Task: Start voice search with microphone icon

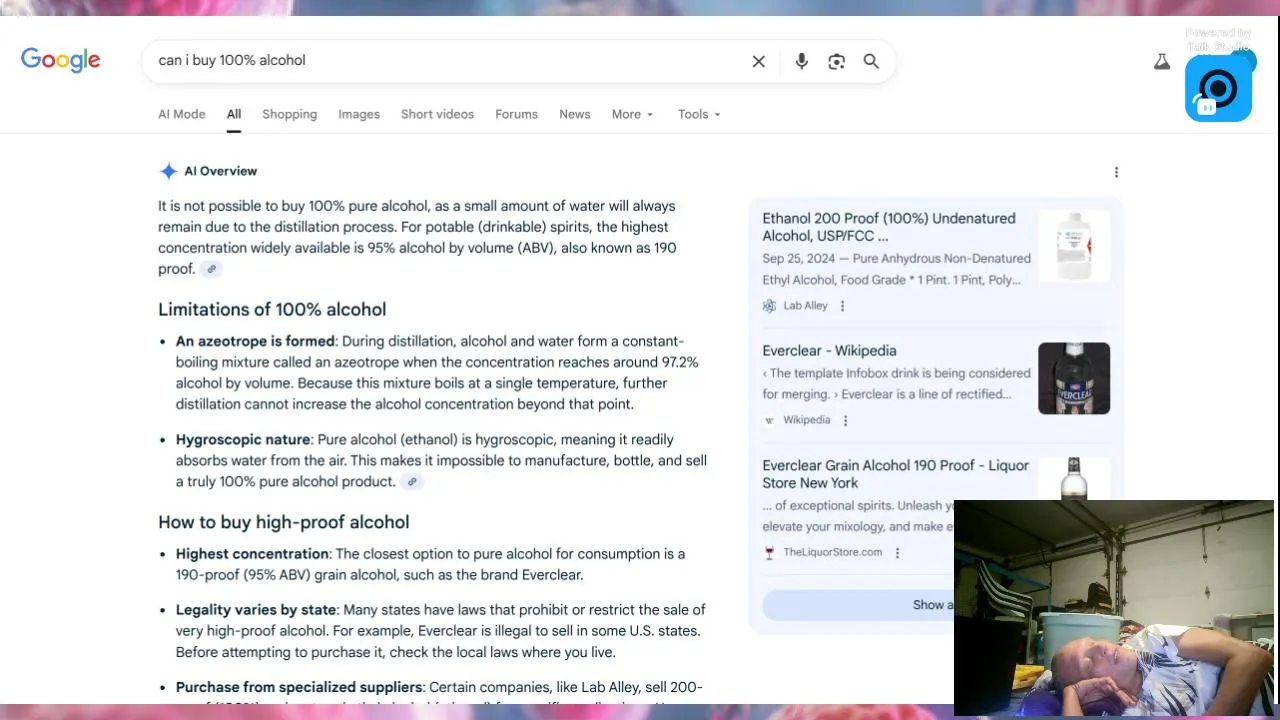Action: click(801, 61)
